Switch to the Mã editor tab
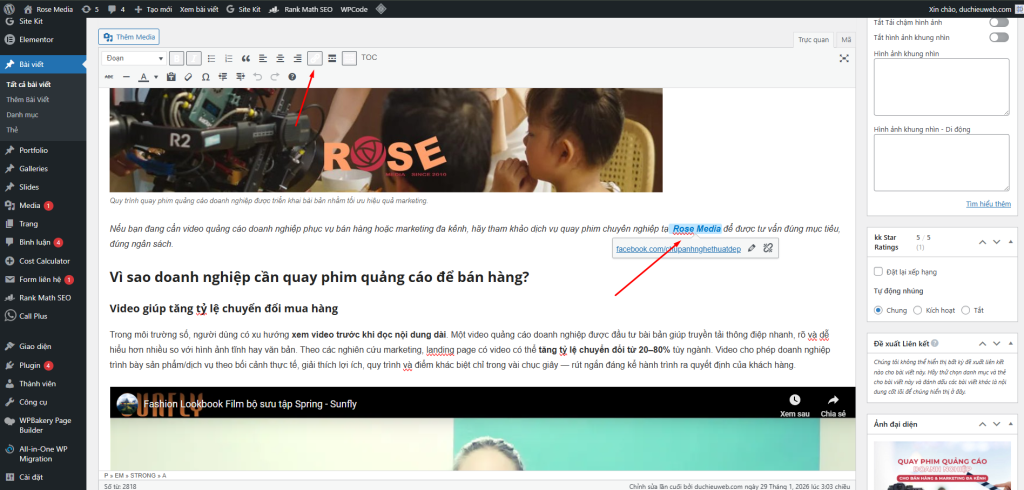Screen dimensions: 1024x490 click(846, 40)
